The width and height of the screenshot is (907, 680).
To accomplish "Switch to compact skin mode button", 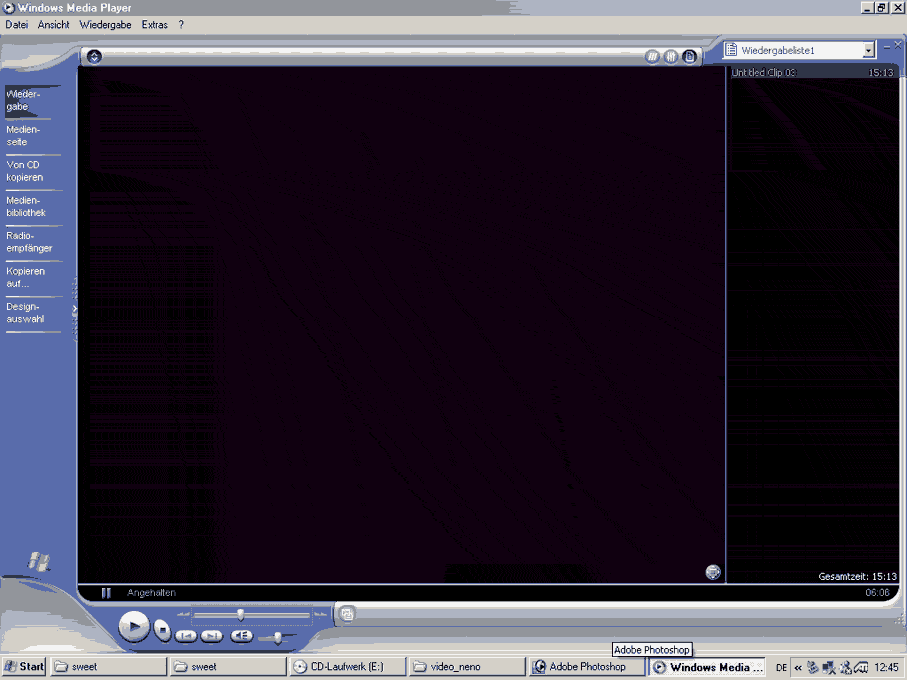I will [x=347, y=614].
